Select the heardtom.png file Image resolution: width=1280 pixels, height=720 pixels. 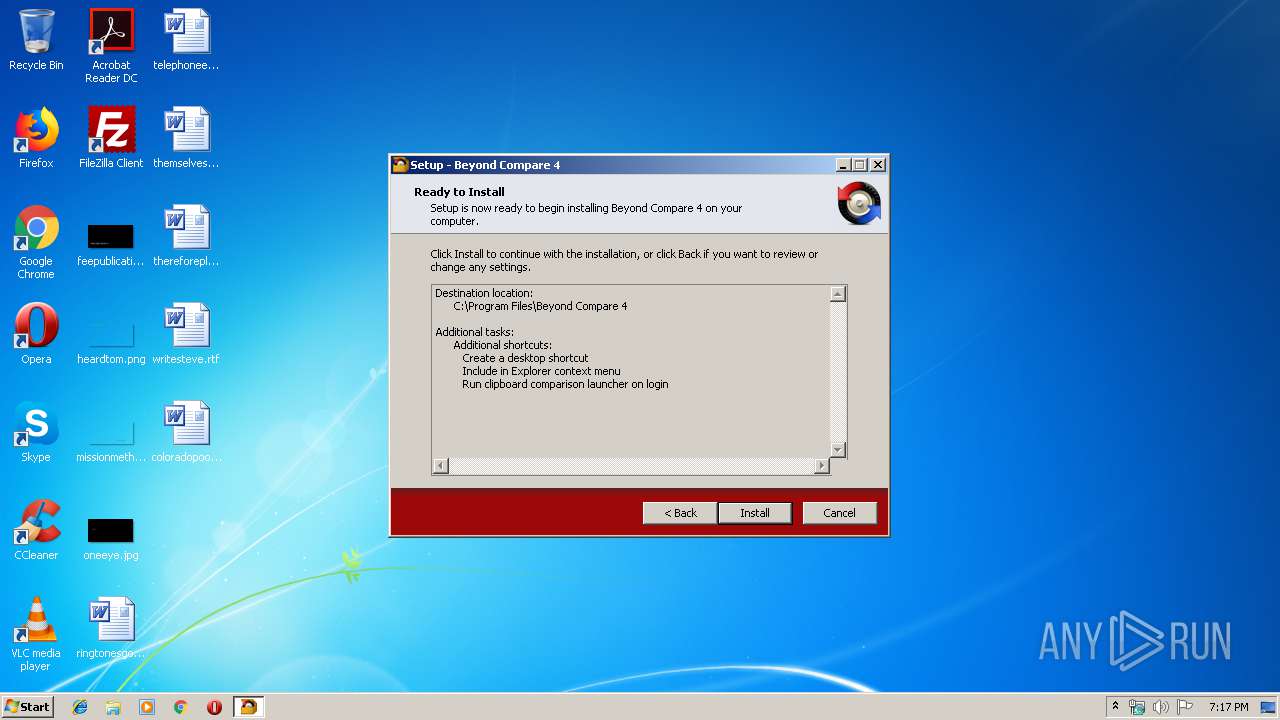click(x=111, y=340)
